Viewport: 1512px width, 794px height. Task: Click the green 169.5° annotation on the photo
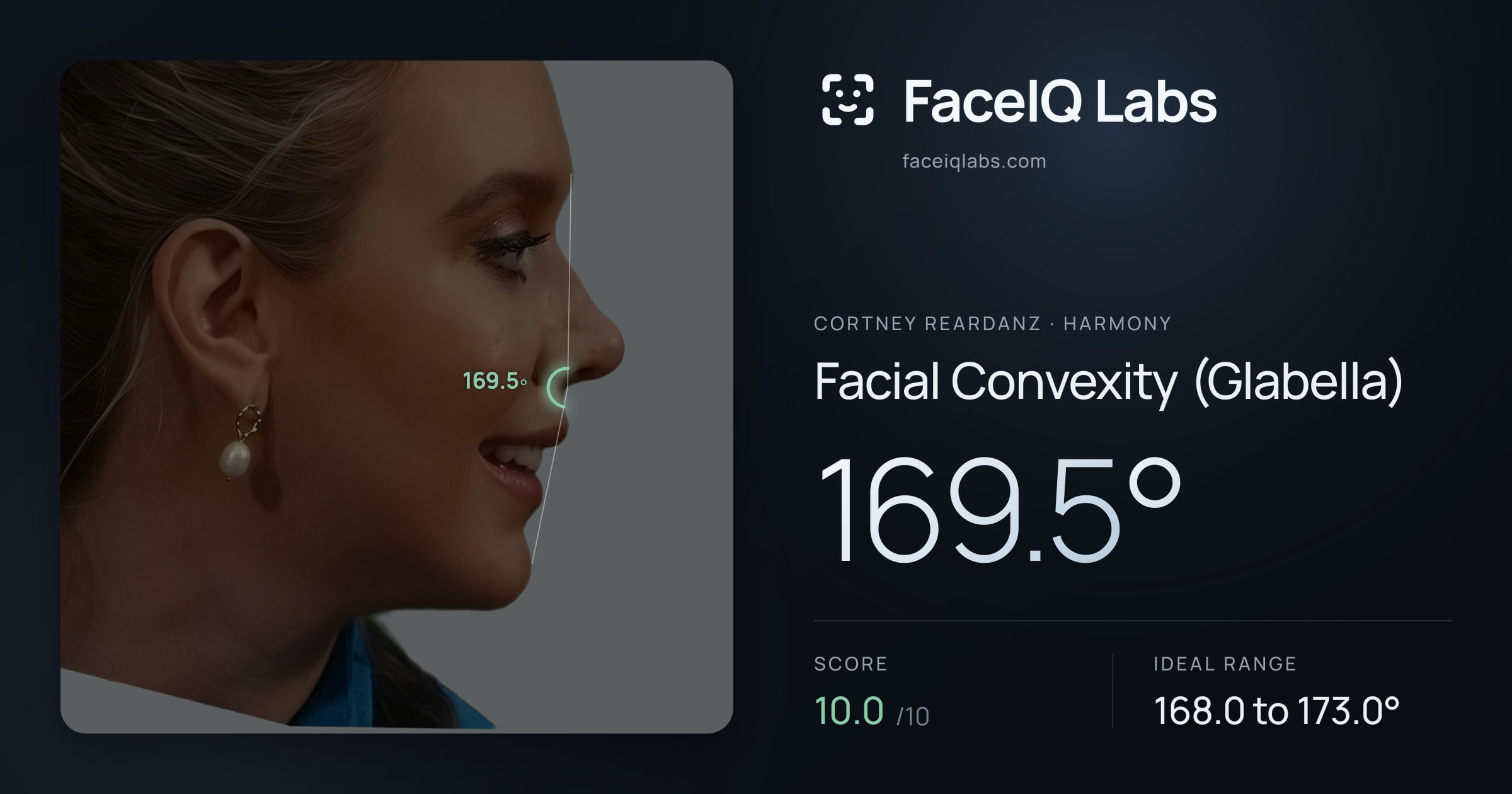coord(495,381)
